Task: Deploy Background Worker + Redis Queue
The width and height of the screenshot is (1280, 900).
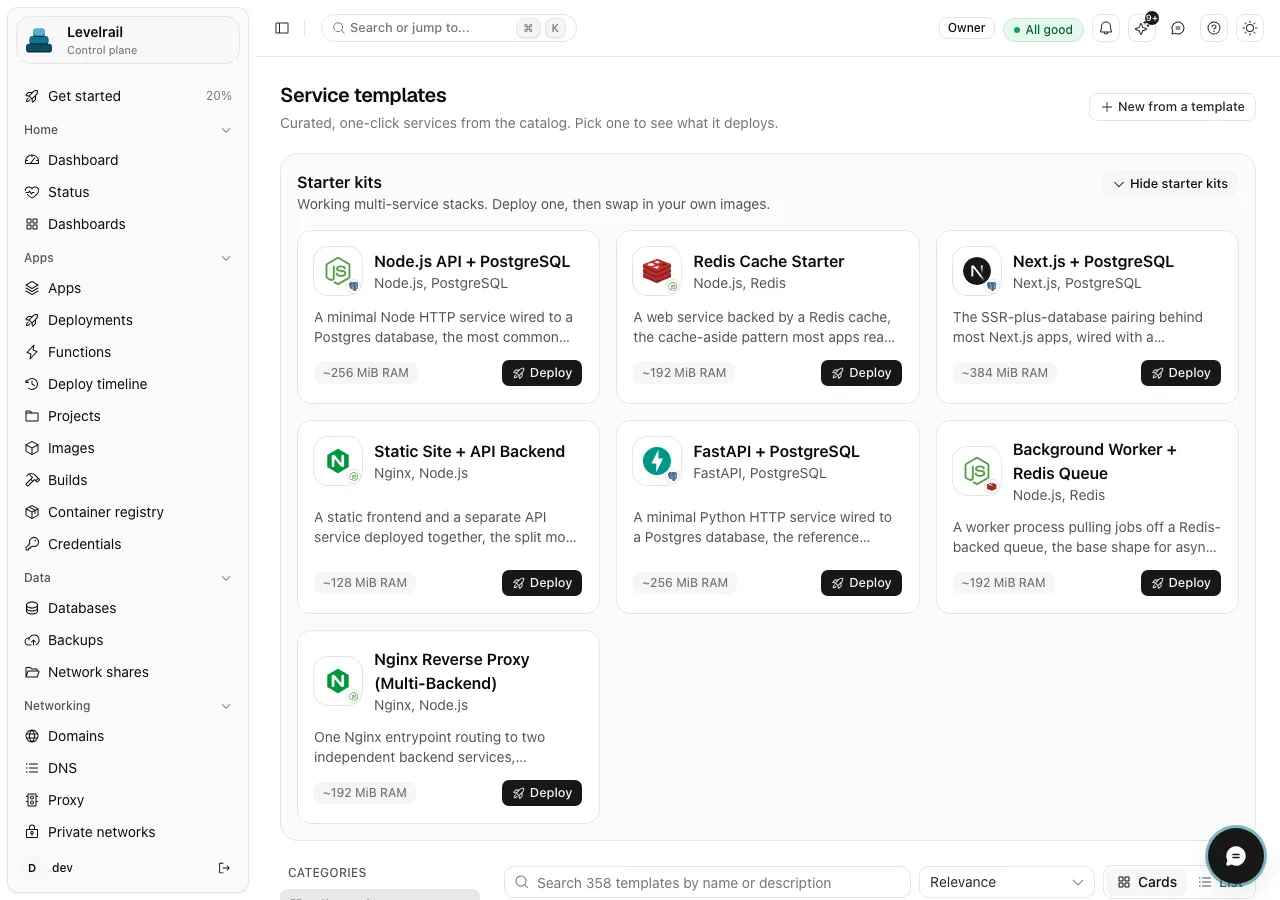Action: 1181,583
